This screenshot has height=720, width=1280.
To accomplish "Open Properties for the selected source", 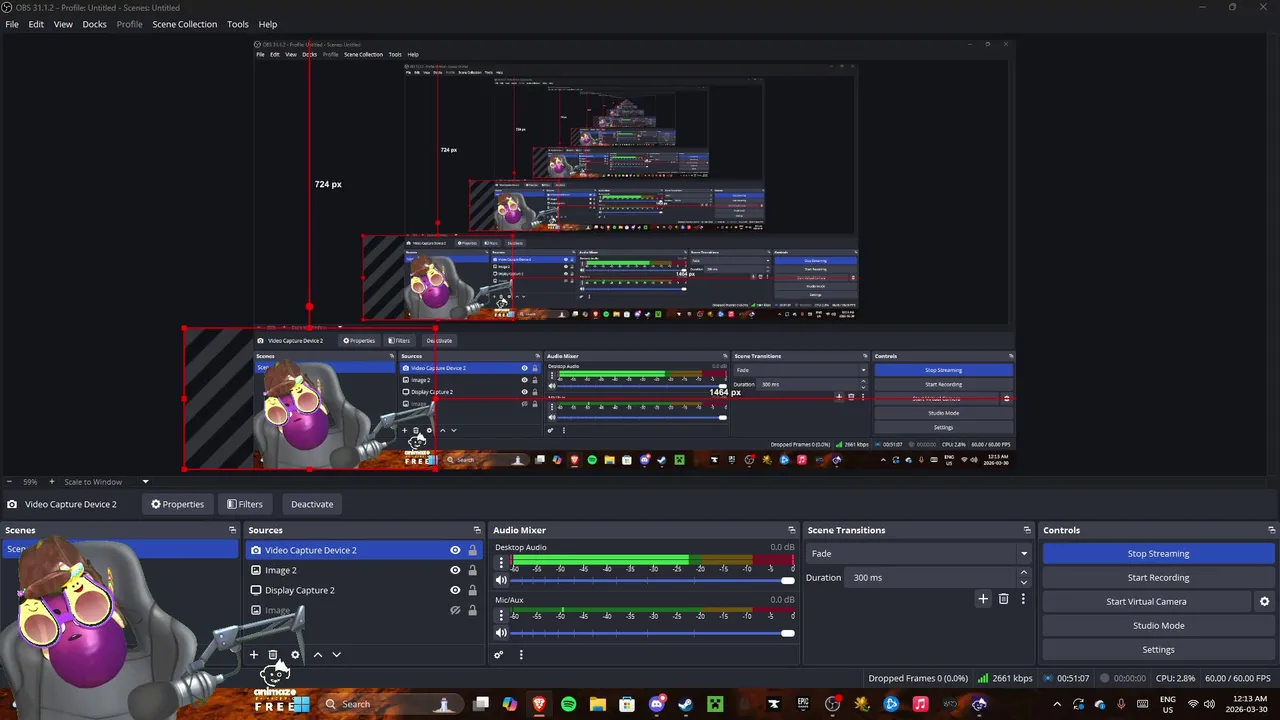I will pos(177,504).
